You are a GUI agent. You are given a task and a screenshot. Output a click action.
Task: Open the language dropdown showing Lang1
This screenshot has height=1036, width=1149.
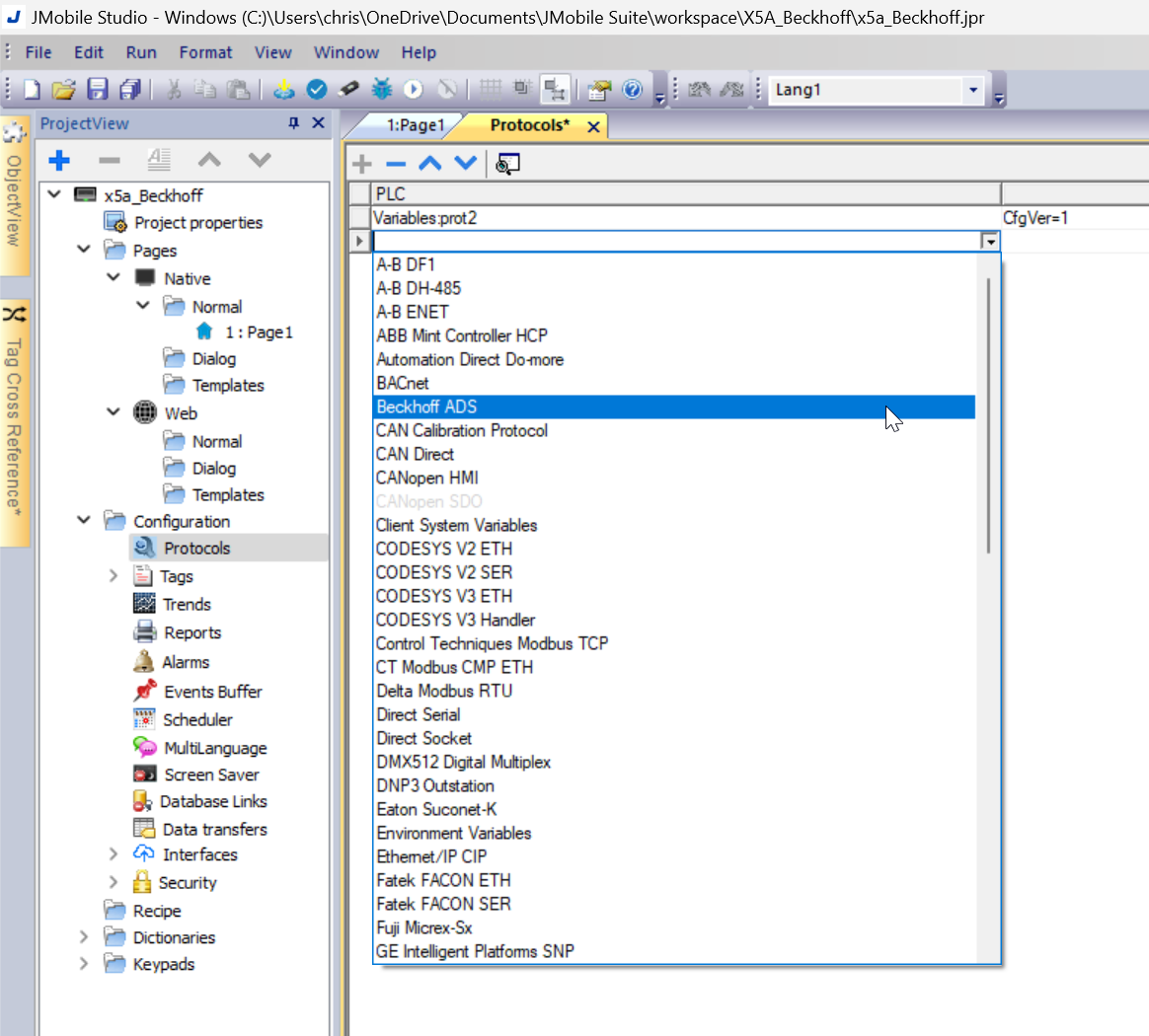pos(973,90)
